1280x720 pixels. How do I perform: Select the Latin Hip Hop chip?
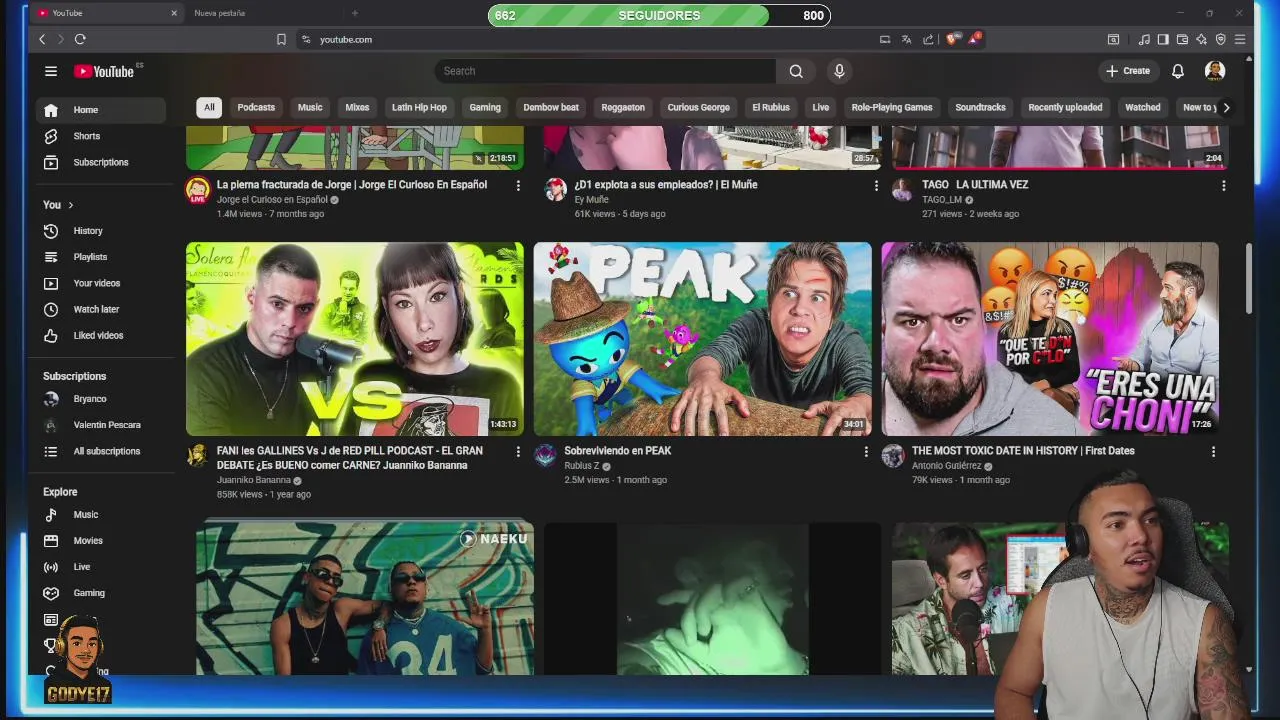(x=419, y=107)
